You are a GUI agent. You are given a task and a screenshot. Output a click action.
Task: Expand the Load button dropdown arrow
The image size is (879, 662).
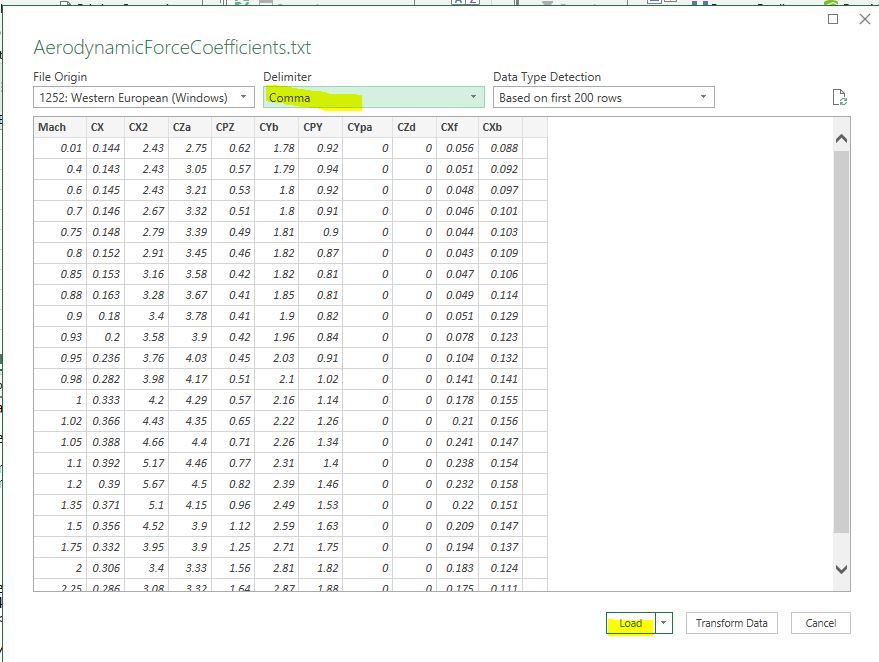point(665,623)
